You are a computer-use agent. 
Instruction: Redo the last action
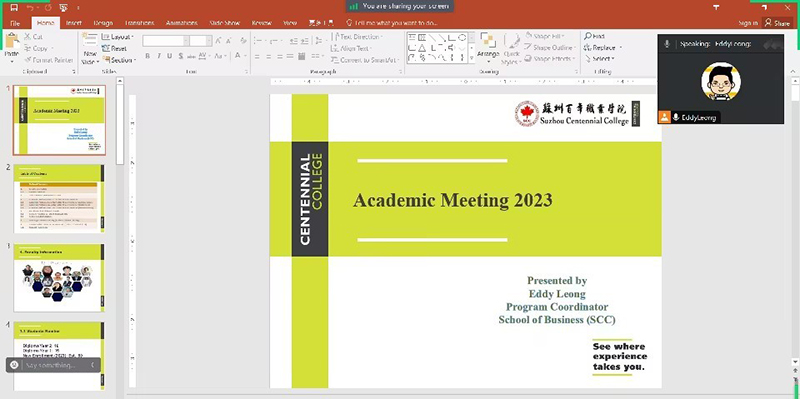click(48, 7)
